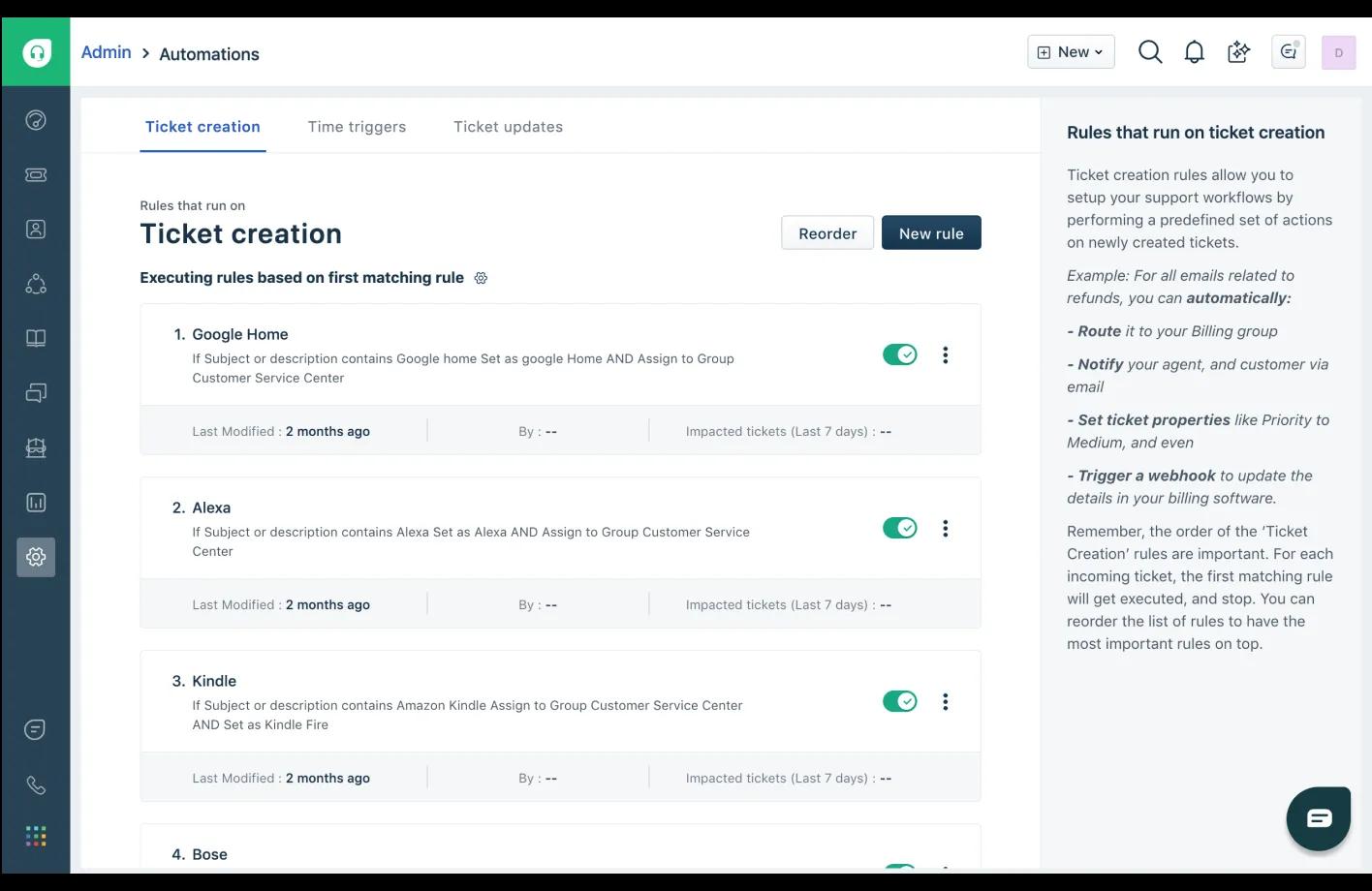Viewport: 1372px width, 891px height.
Task: Switch to the Time triggers tab
Action: click(357, 127)
